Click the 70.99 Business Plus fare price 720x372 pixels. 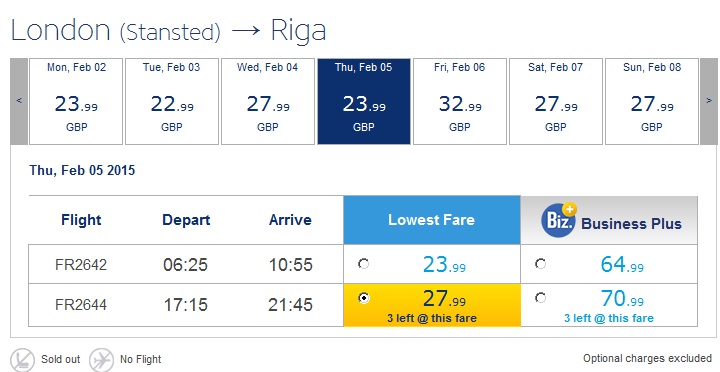(622, 299)
